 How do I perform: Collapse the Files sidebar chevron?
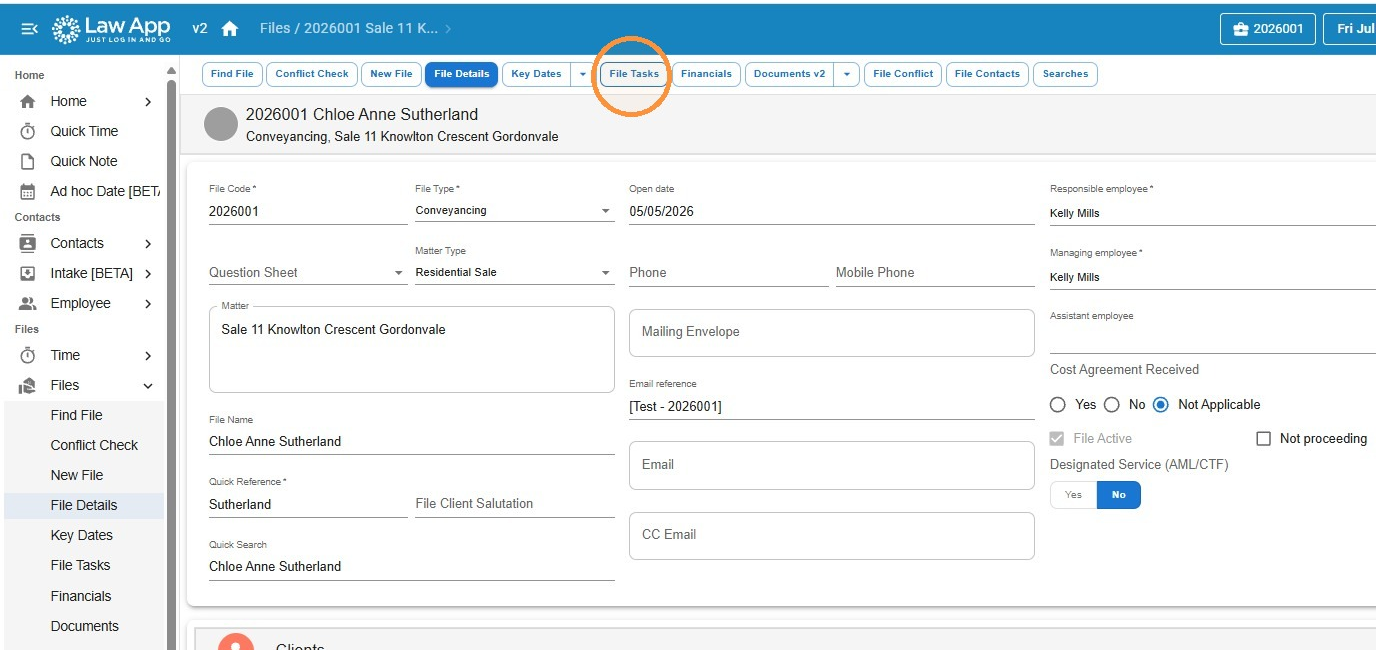tap(148, 385)
